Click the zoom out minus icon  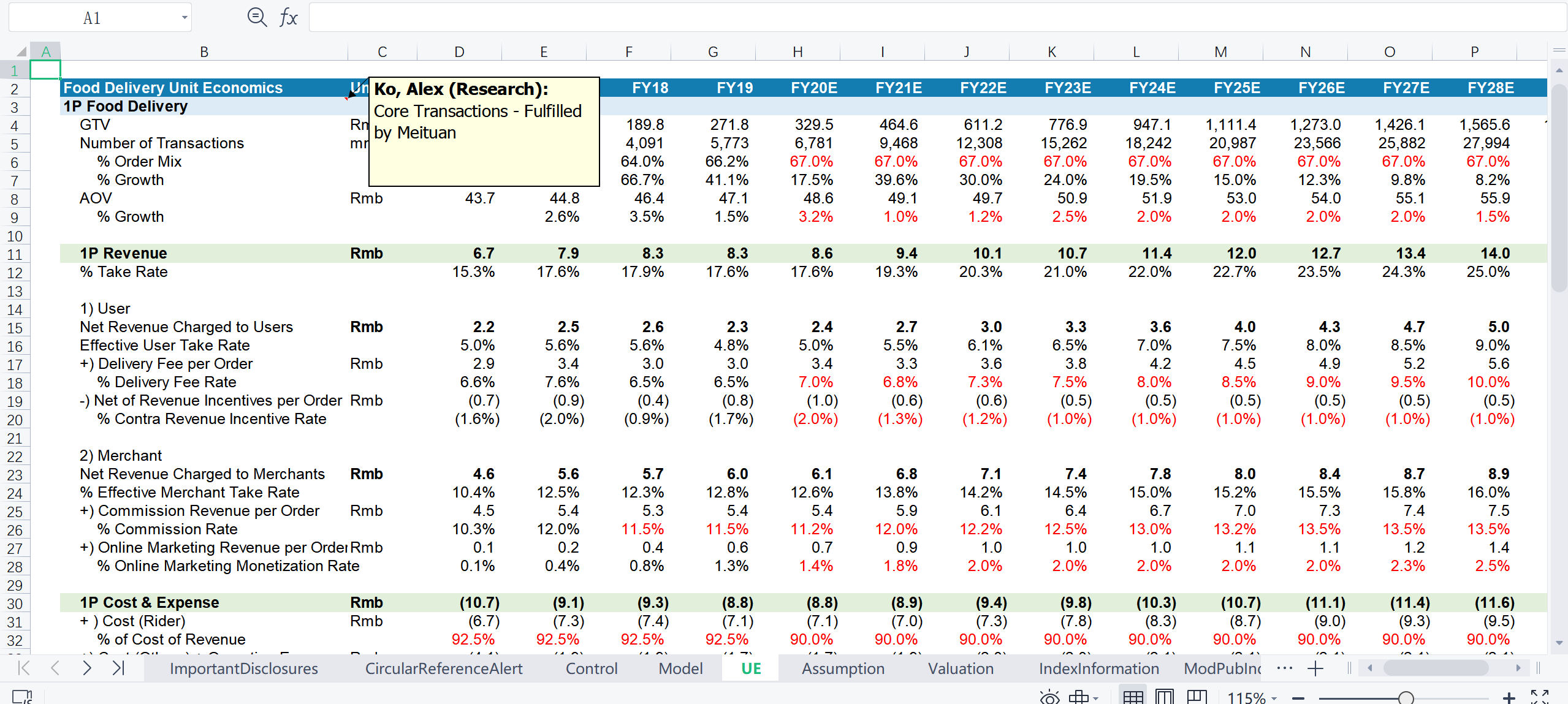pos(1298,698)
